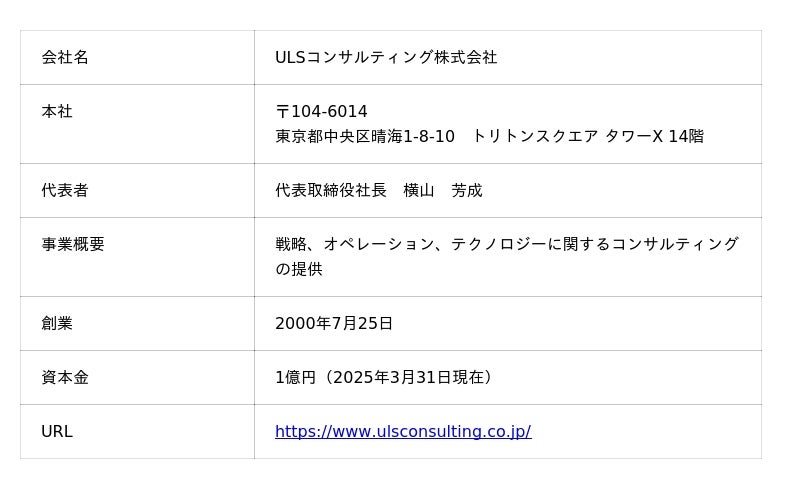This screenshot has width=800, height=489.
Task: Click the 本社 row label
Action: pyautogui.click(x=57, y=112)
